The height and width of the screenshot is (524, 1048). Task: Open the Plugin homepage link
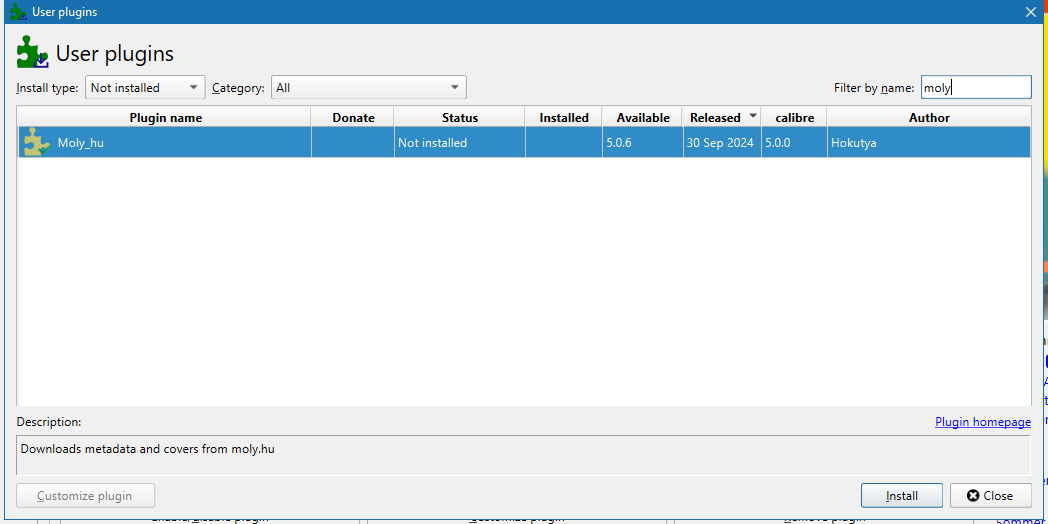coord(982,422)
